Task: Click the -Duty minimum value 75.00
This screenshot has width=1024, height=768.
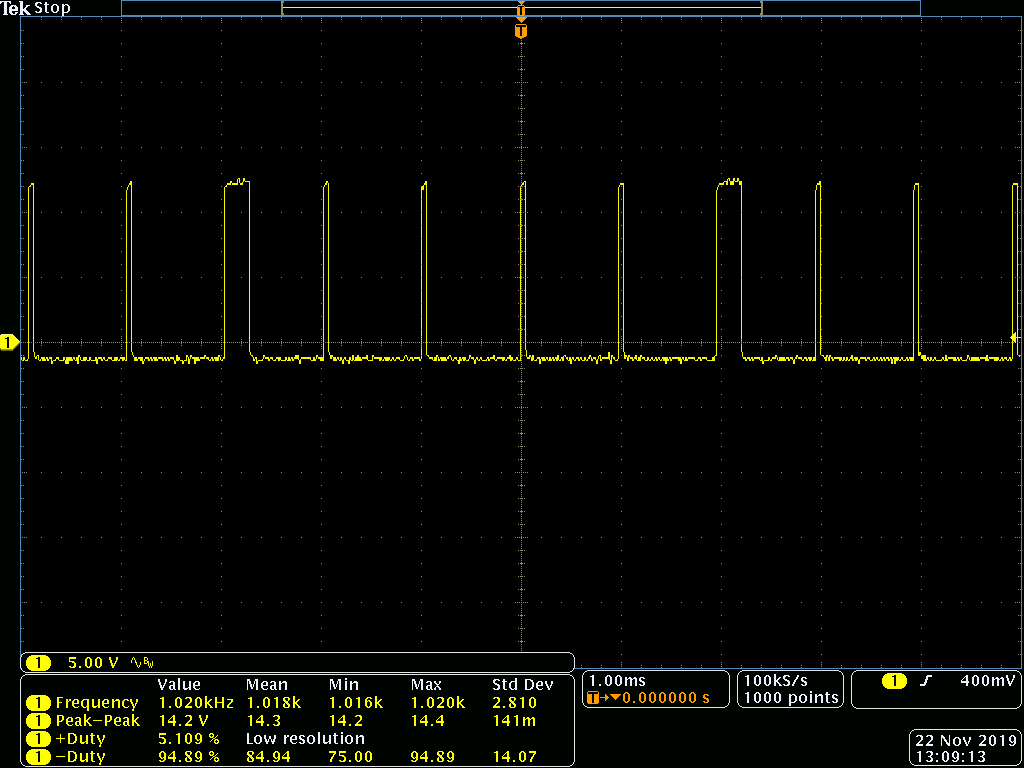Action: (x=352, y=758)
